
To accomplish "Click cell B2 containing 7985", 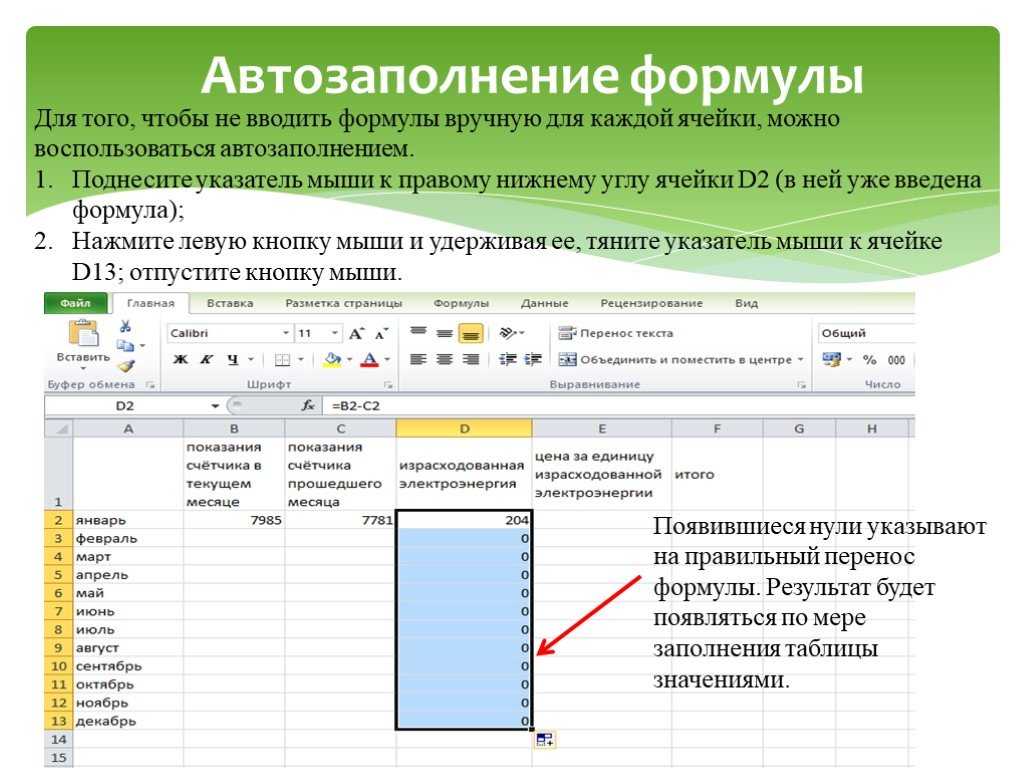I will [234, 520].
